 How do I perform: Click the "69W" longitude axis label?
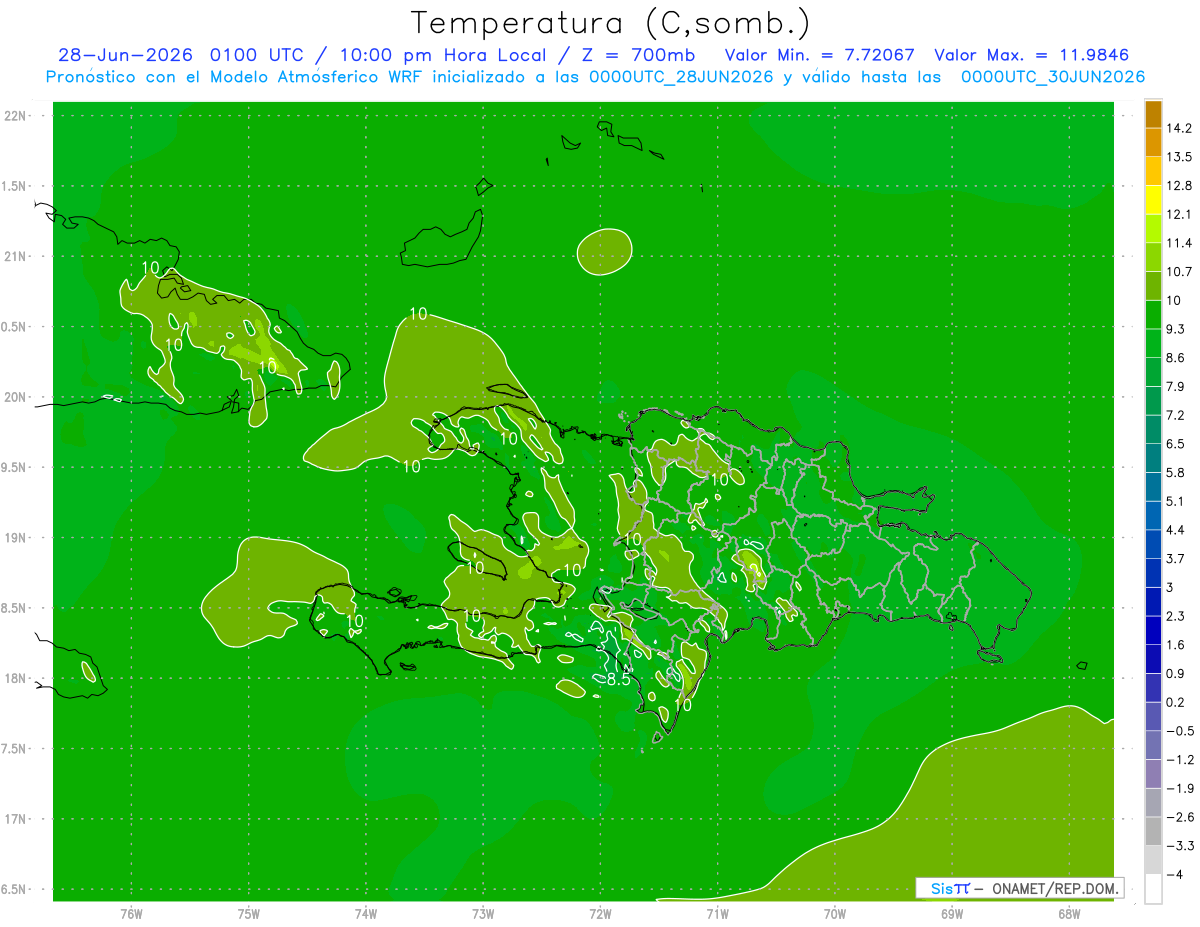click(x=952, y=913)
